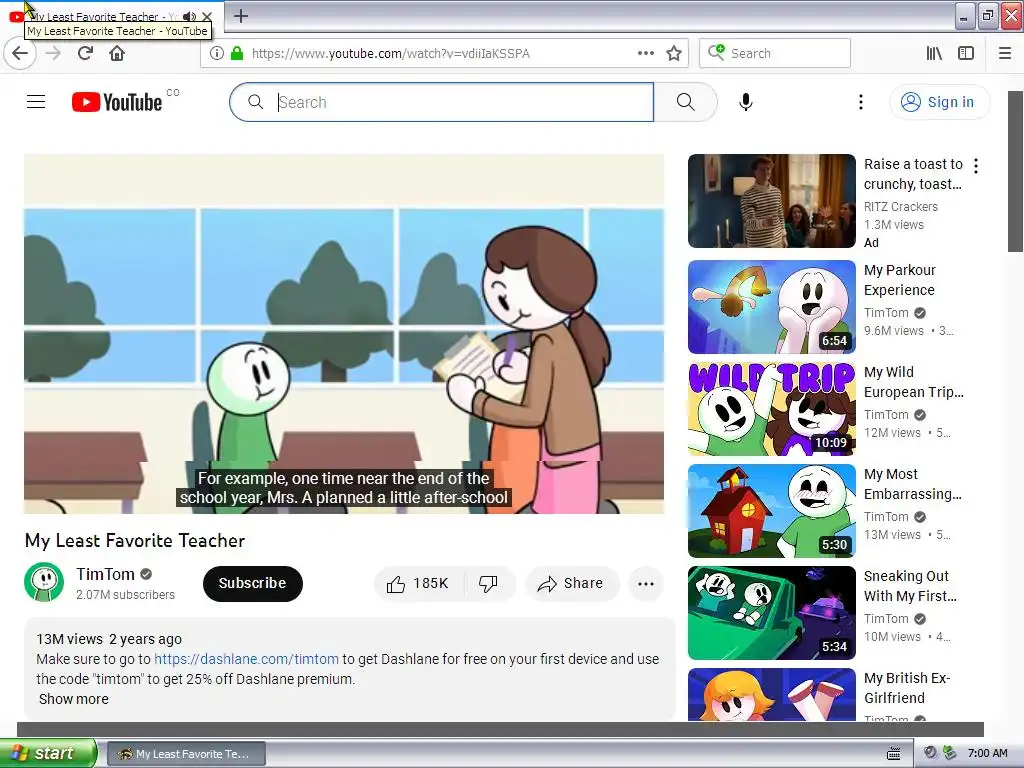Click the 2.07M subscribers text
The width and height of the screenshot is (1024, 768).
coord(125,594)
